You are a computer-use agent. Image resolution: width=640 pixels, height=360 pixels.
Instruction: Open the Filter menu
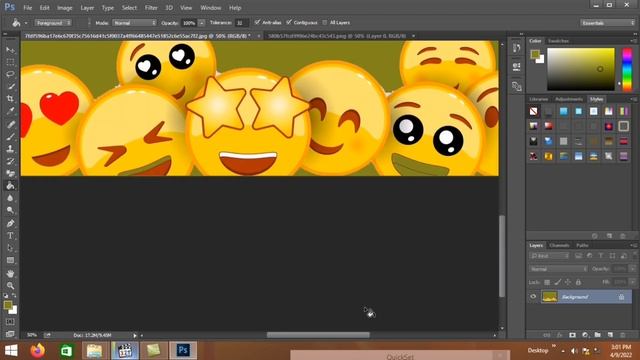[x=151, y=8]
